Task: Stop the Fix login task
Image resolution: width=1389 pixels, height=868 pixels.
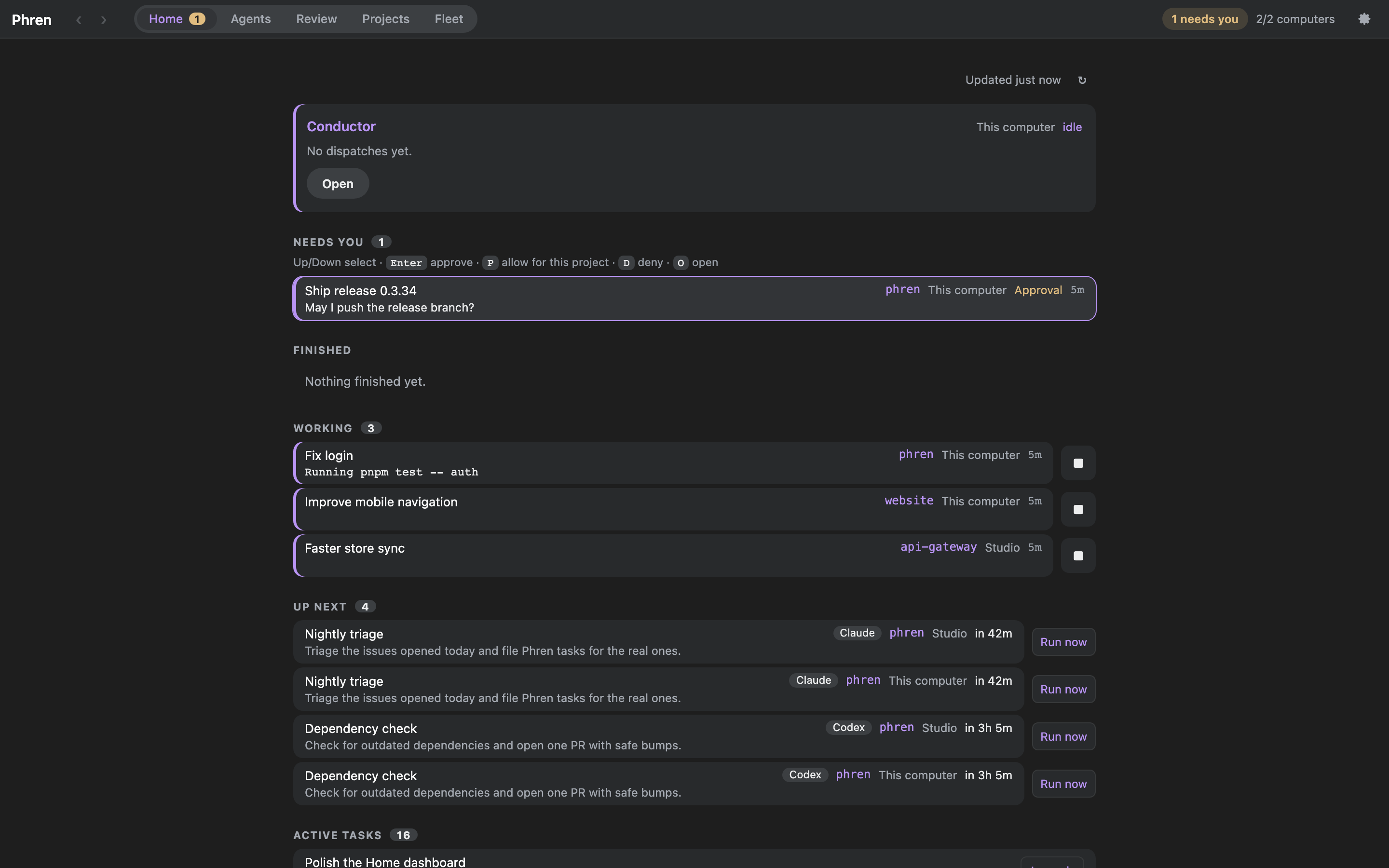Action: 1078,463
